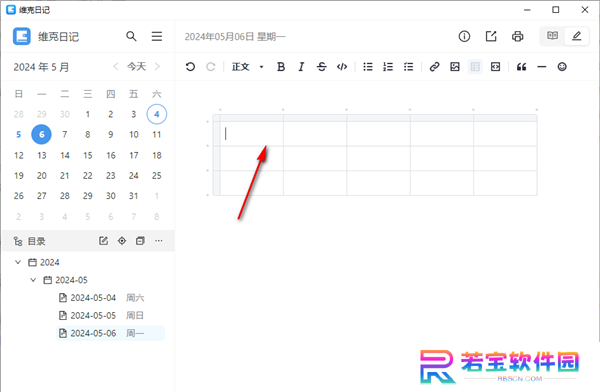Viewport: 600px width, 392px height.
Task: Select May 10 on the calendar
Action: (x=134, y=135)
